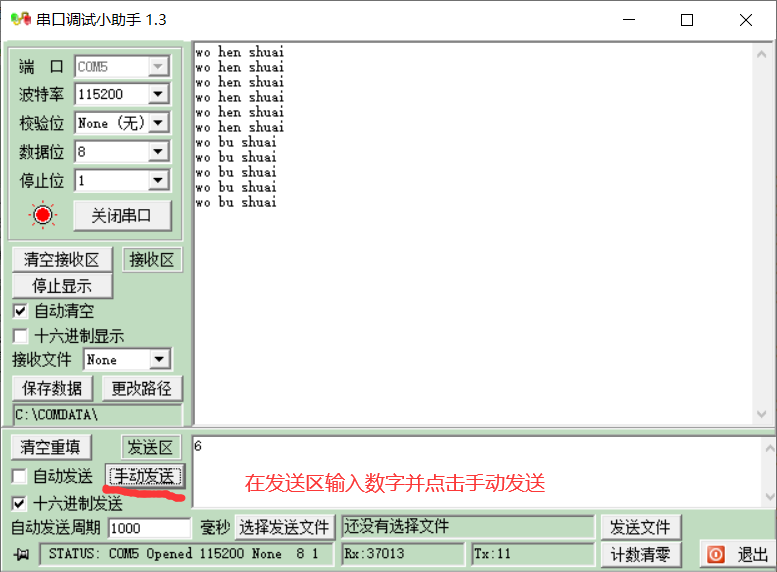The image size is (777, 572).
Task: Click the 自动发送周期 1000 input field
Action: tap(149, 528)
